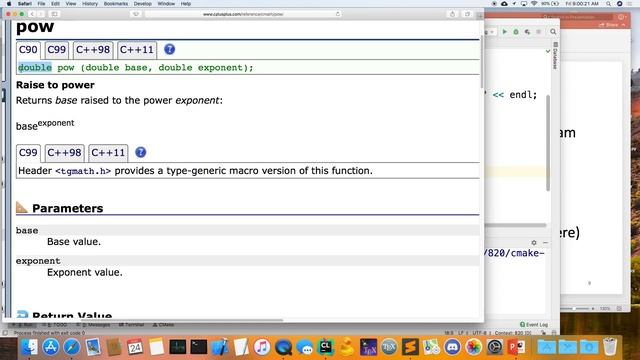Select the C90 tab
This screenshot has width=640, height=360.
(x=28, y=50)
